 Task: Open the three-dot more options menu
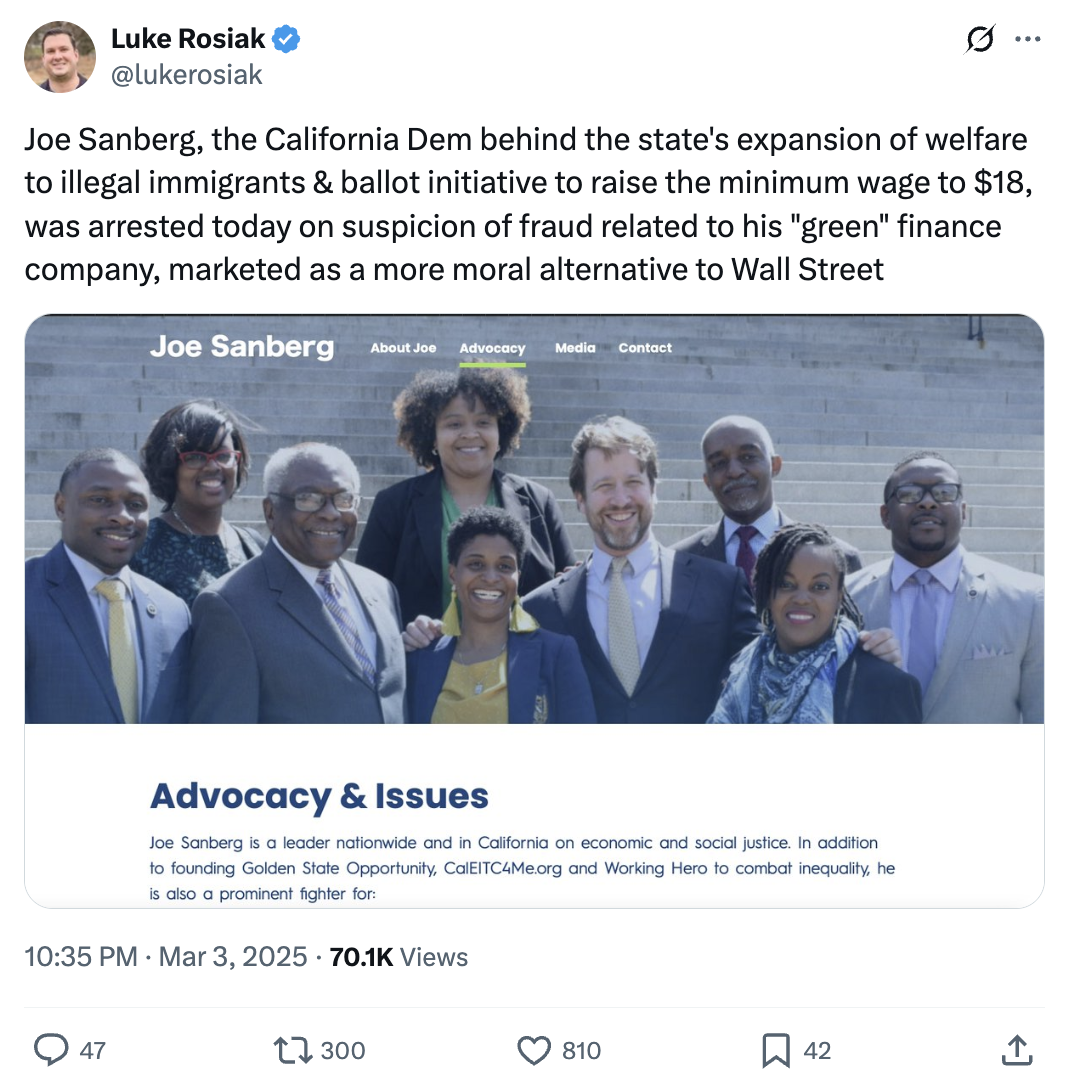pos(1027,39)
